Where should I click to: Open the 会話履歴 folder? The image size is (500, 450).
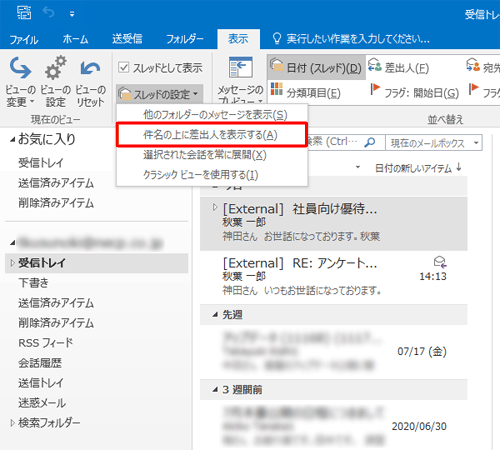[x=40, y=363]
